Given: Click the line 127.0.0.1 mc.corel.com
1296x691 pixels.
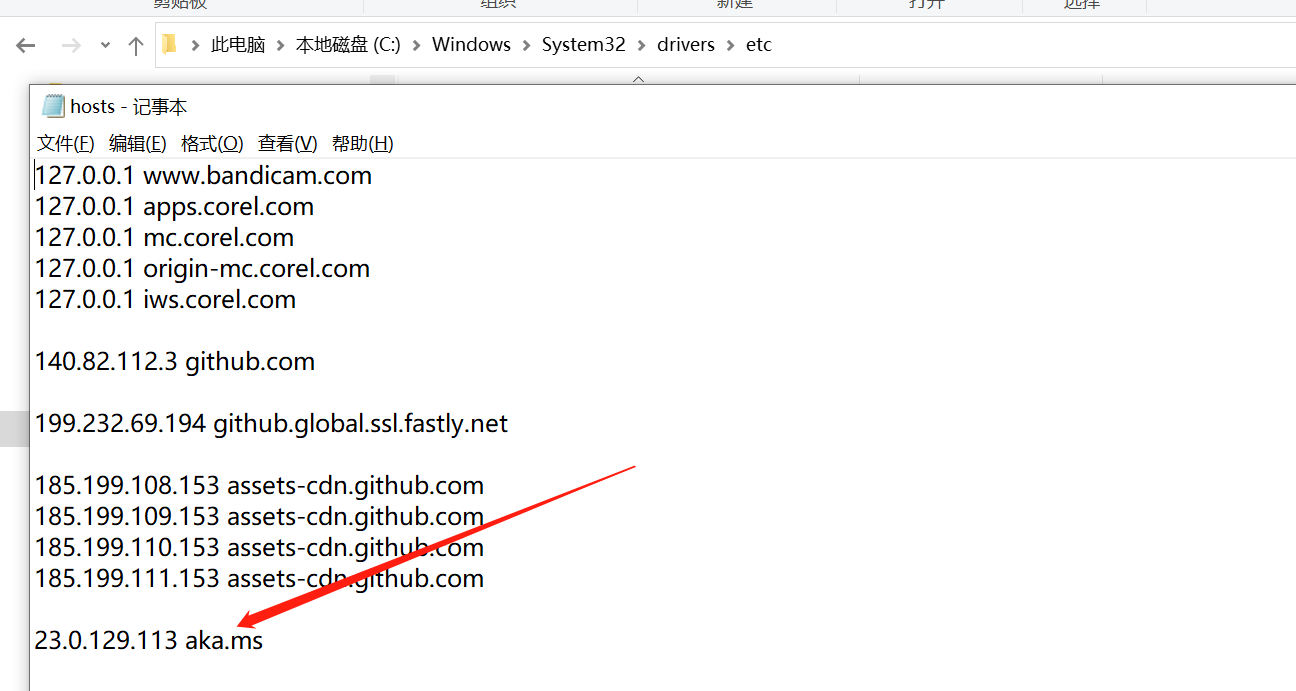Looking at the screenshot, I should click(164, 238).
